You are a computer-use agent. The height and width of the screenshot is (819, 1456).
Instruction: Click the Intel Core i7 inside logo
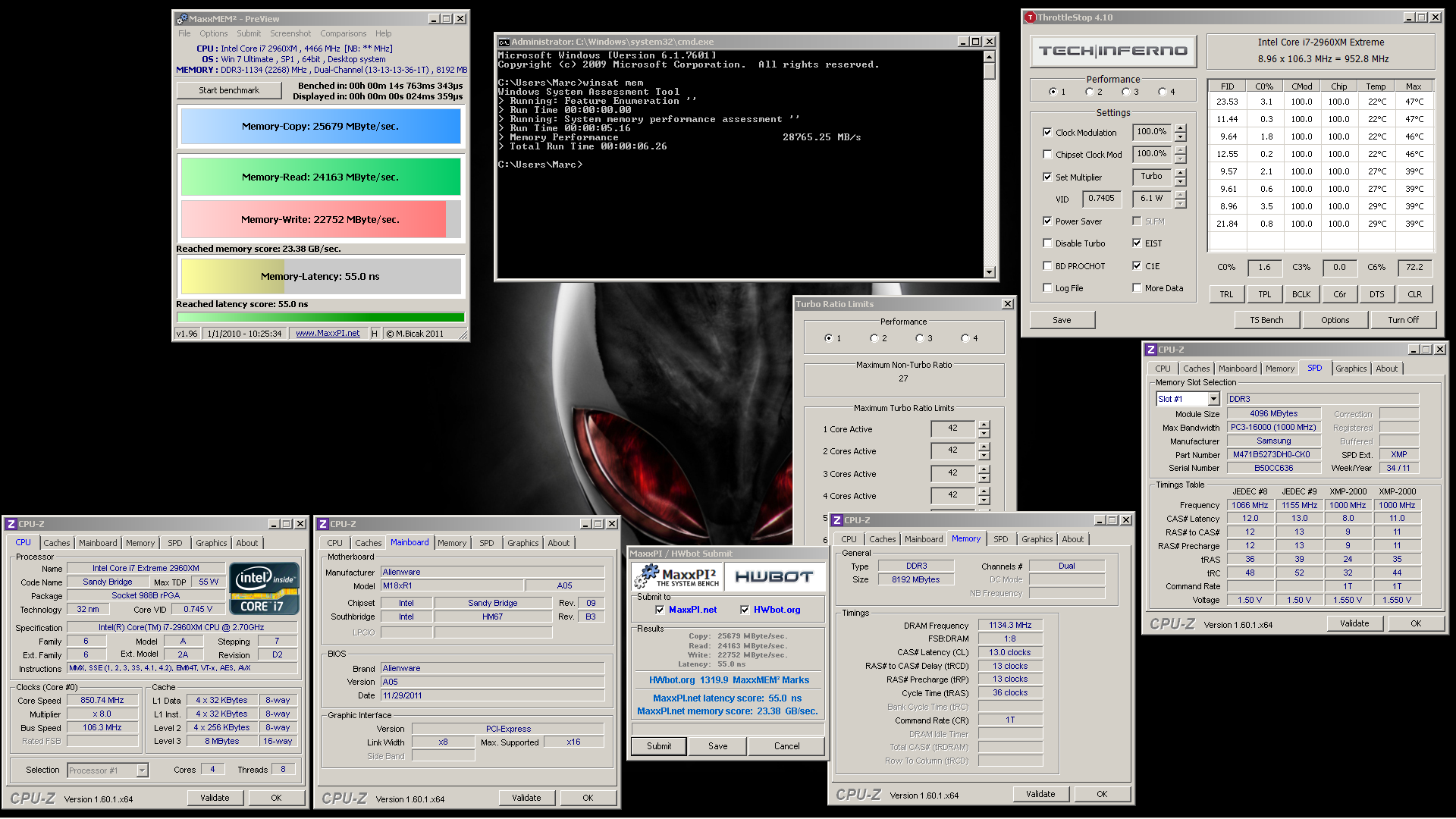tap(265, 588)
